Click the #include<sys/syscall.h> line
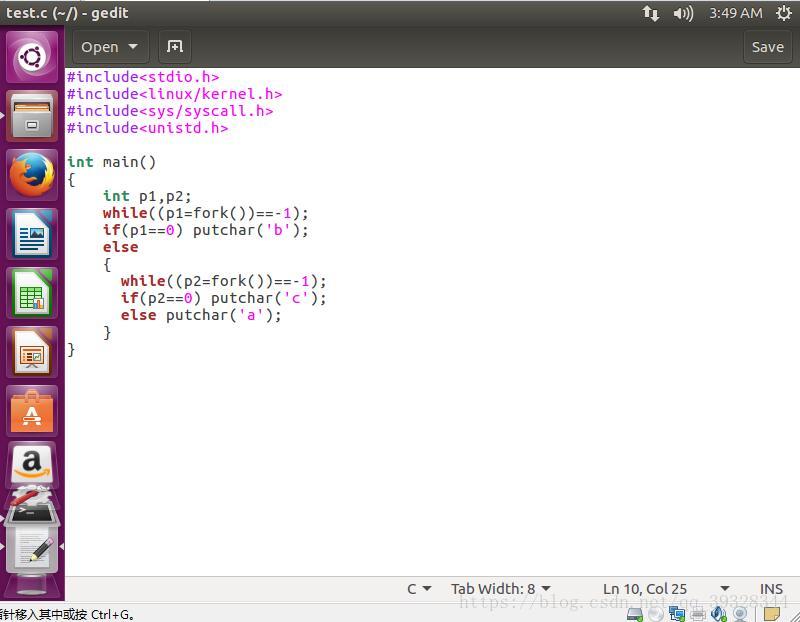This screenshot has height=622, width=800. pos(170,111)
